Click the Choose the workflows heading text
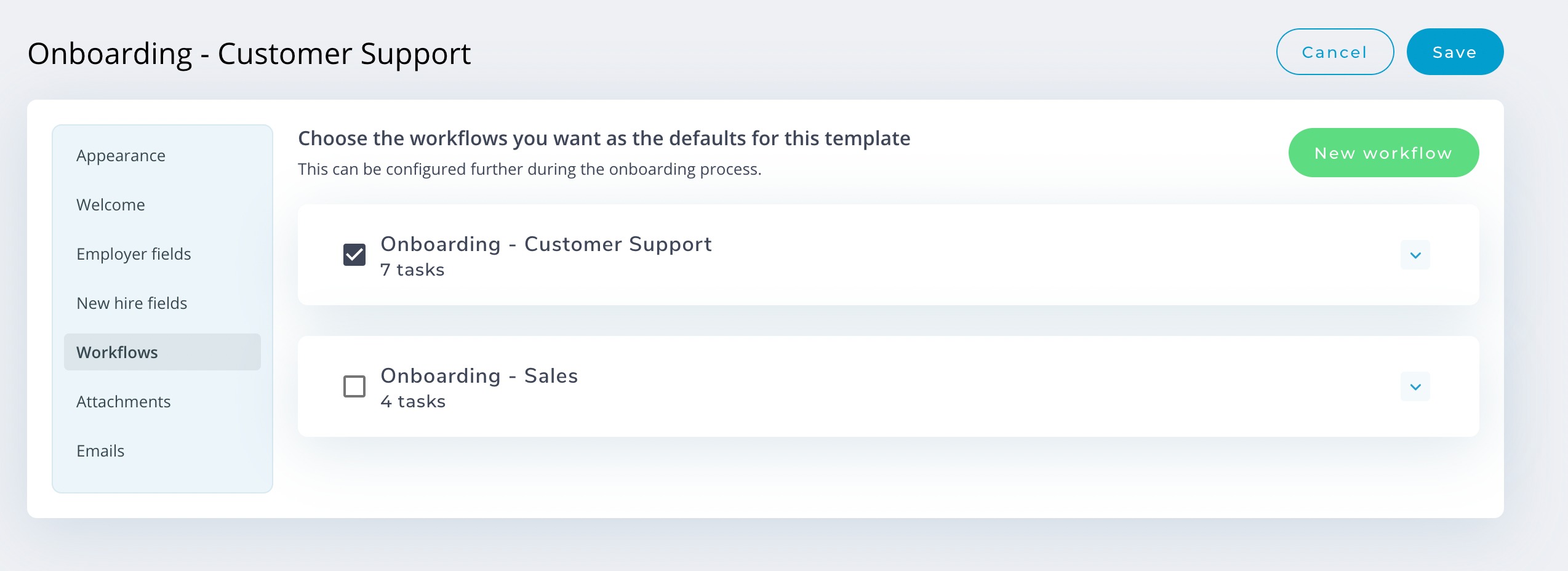The width and height of the screenshot is (1568, 571). [x=604, y=138]
